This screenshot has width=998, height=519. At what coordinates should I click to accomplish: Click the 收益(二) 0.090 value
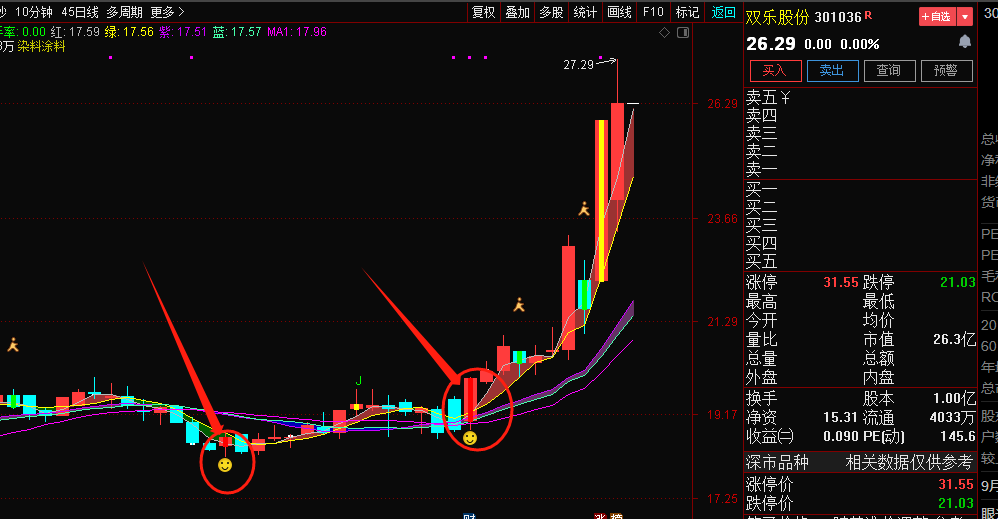pyautogui.click(x=841, y=437)
